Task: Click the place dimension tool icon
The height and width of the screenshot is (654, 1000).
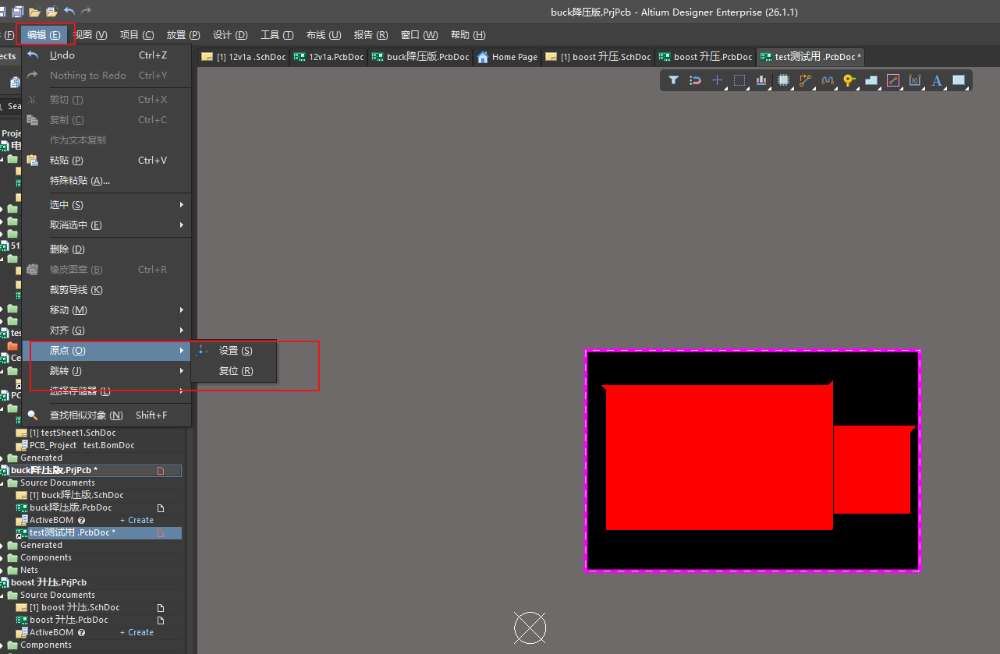Action: (x=915, y=80)
